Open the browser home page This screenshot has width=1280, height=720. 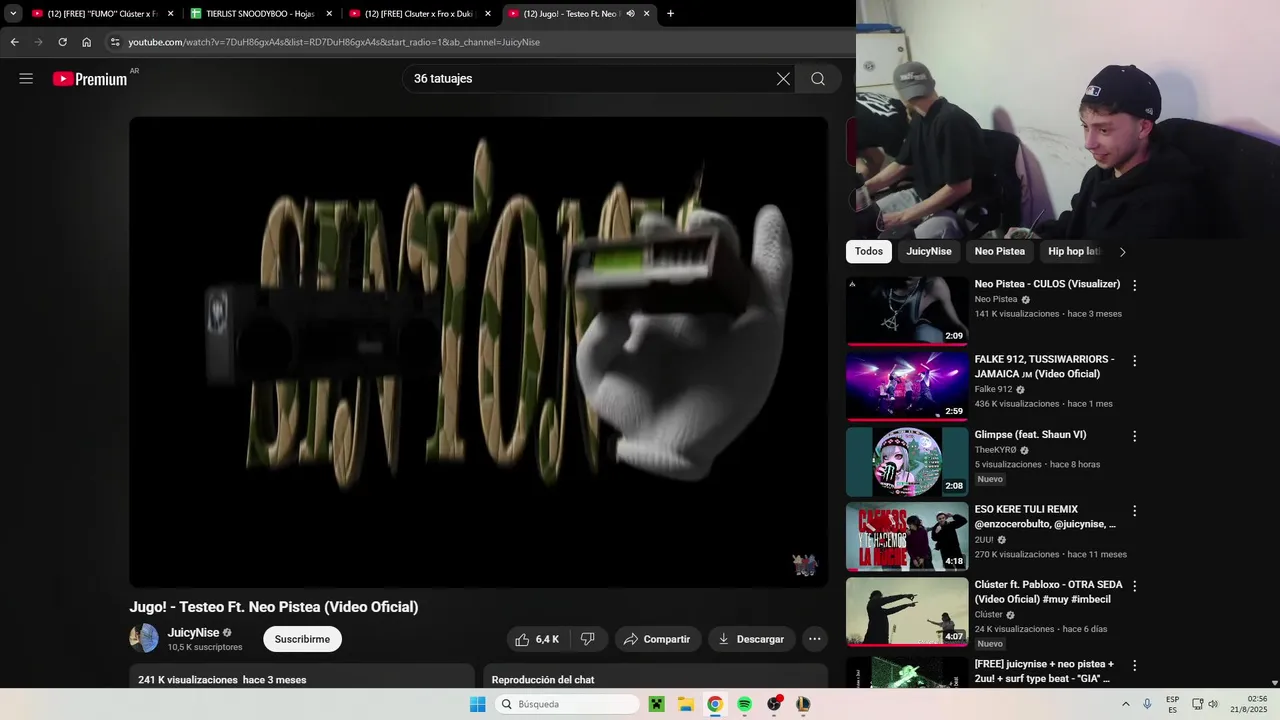click(86, 42)
